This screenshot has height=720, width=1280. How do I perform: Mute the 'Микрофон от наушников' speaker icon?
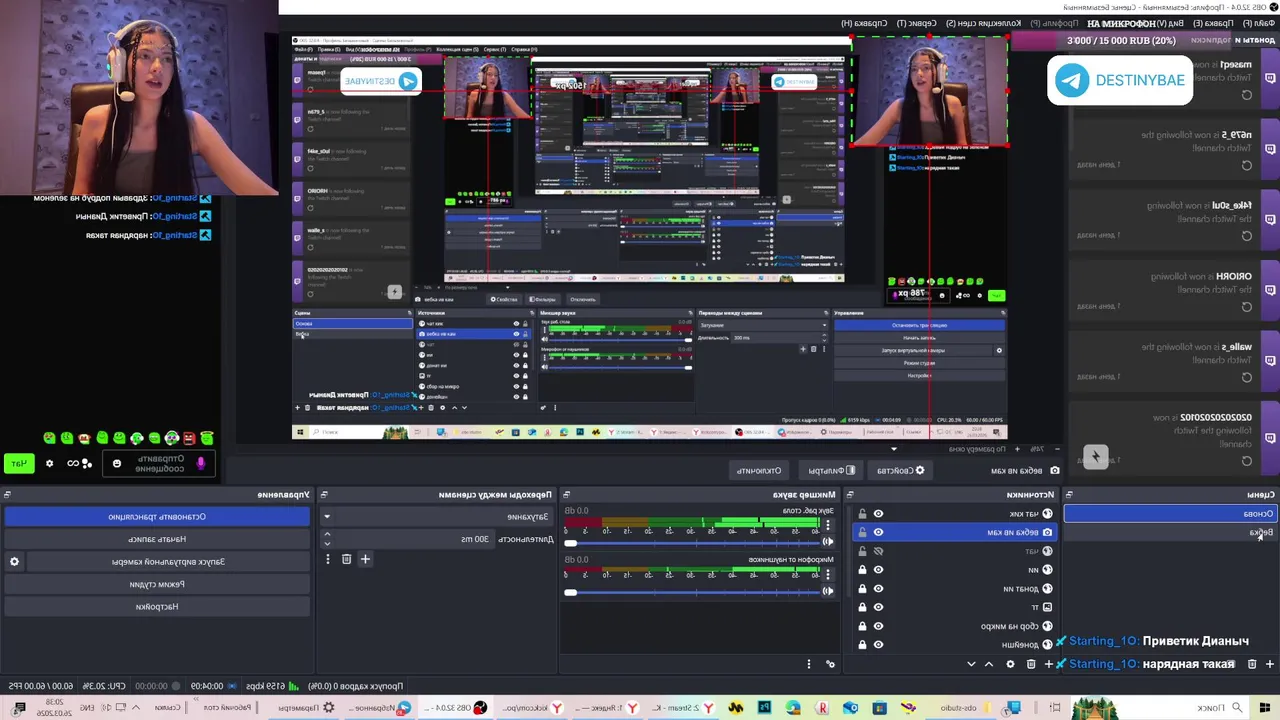click(x=828, y=591)
